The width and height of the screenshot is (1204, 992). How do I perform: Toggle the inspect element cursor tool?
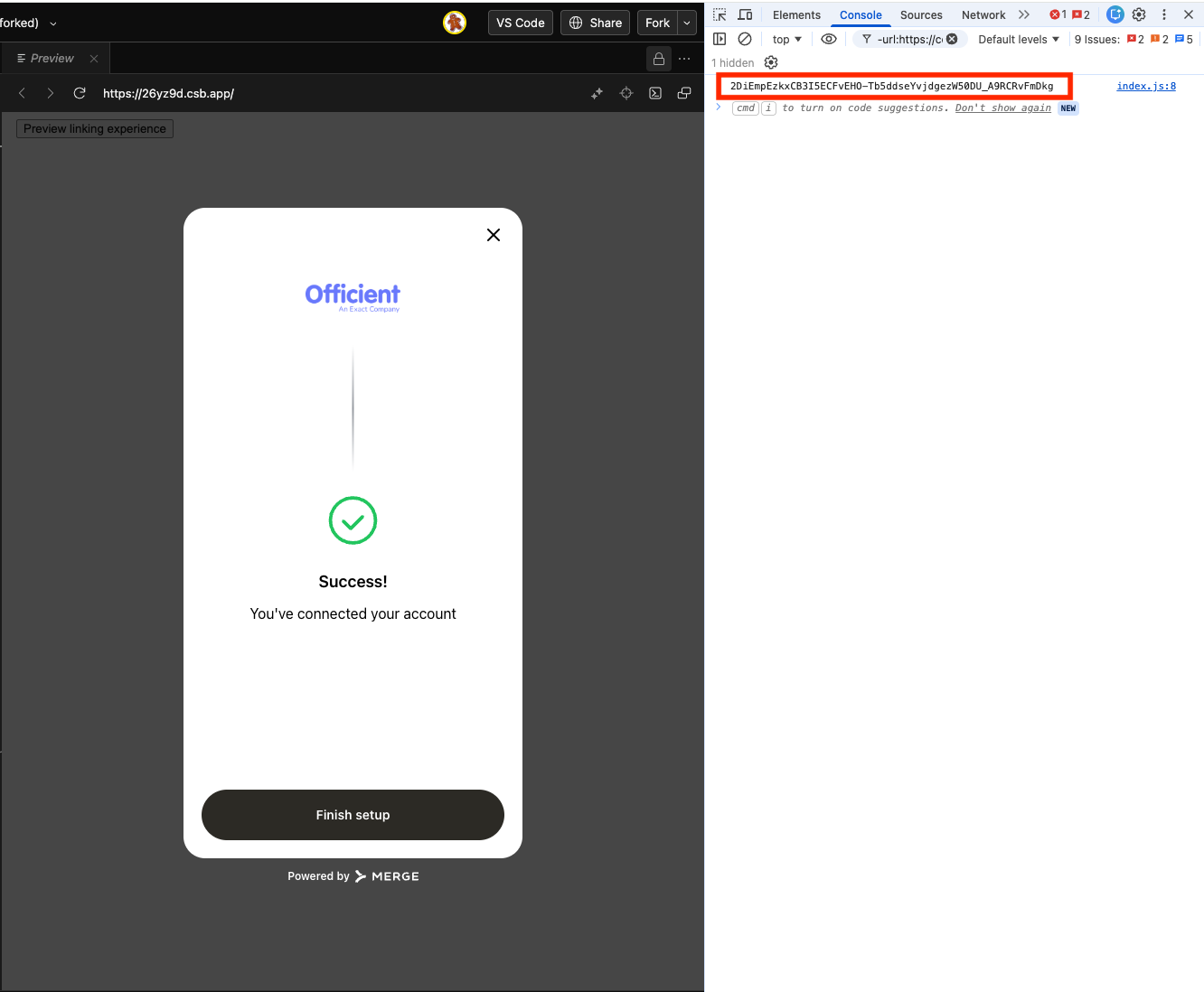(720, 14)
